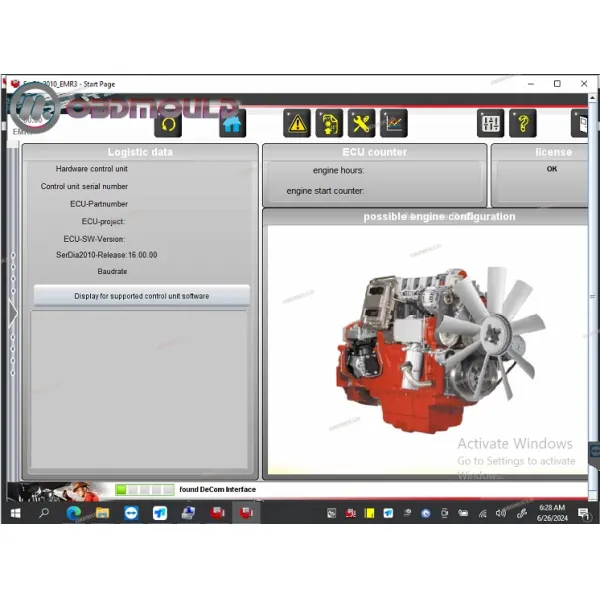Click the connection progress bar indicator
This screenshot has height=600, width=600.
(143, 490)
